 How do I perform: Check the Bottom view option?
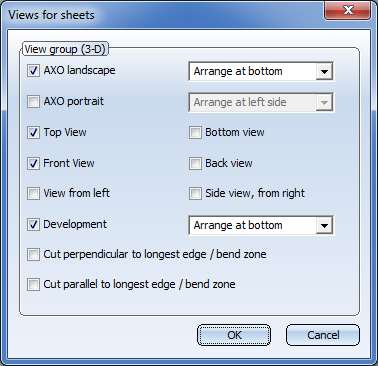coord(195,132)
